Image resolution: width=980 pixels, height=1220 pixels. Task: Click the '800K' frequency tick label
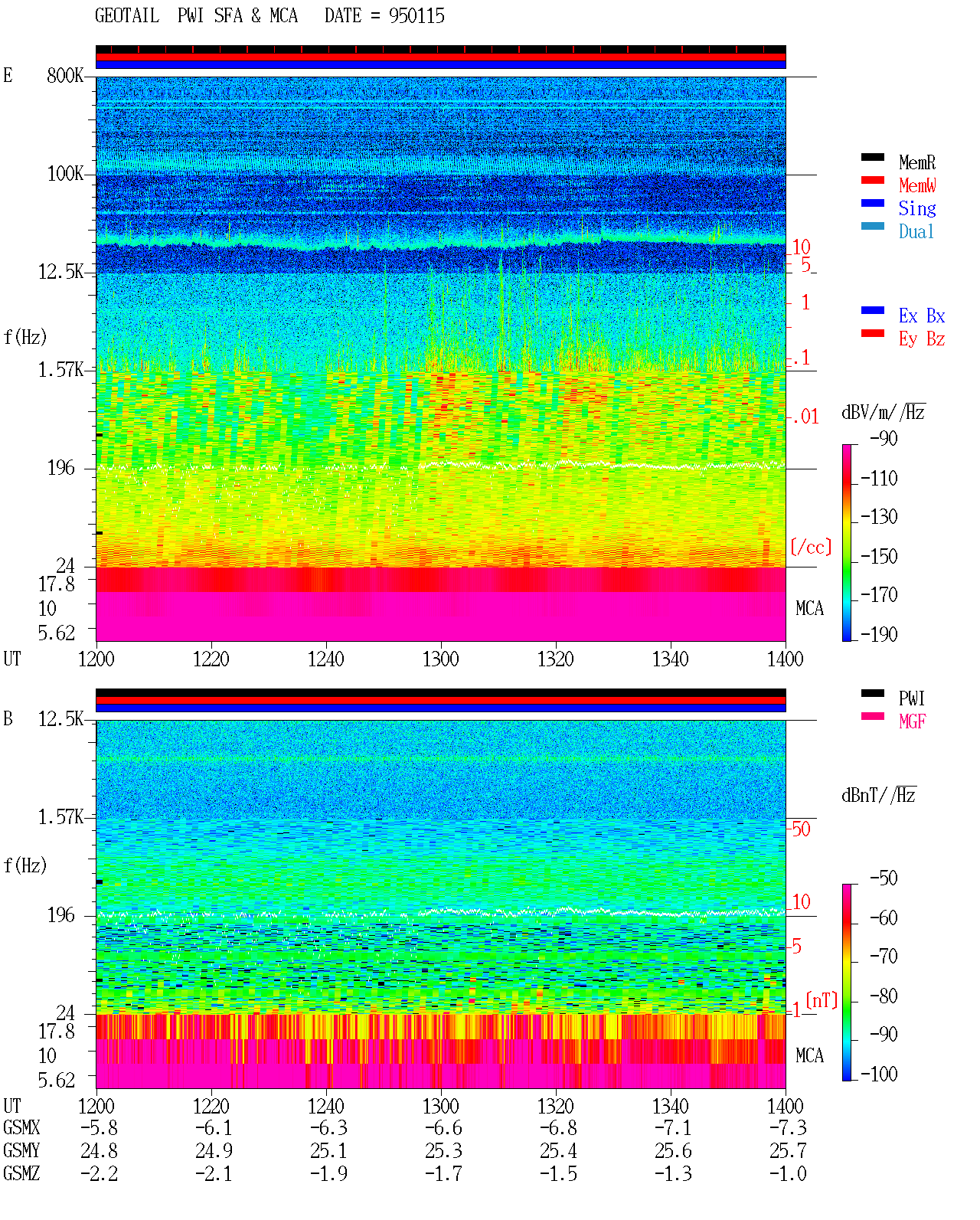[x=65, y=76]
